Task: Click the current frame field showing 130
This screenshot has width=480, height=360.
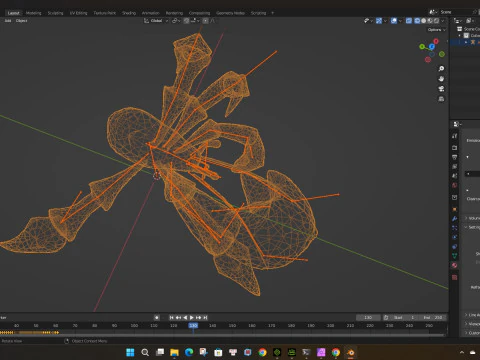Action: pyautogui.click(x=368, y=318)
